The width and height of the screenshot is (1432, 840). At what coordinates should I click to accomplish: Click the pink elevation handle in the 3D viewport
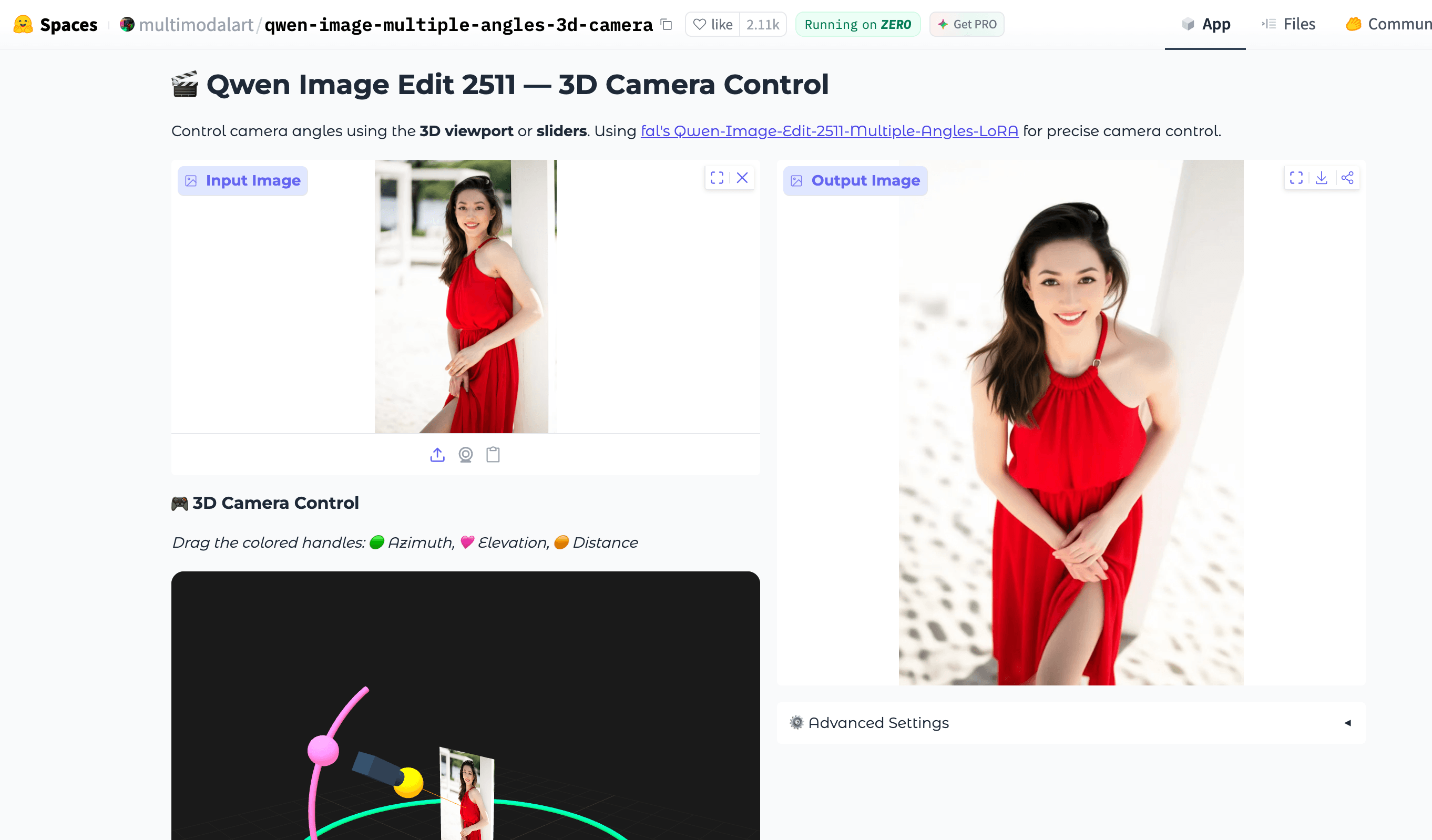pos(323,750)
